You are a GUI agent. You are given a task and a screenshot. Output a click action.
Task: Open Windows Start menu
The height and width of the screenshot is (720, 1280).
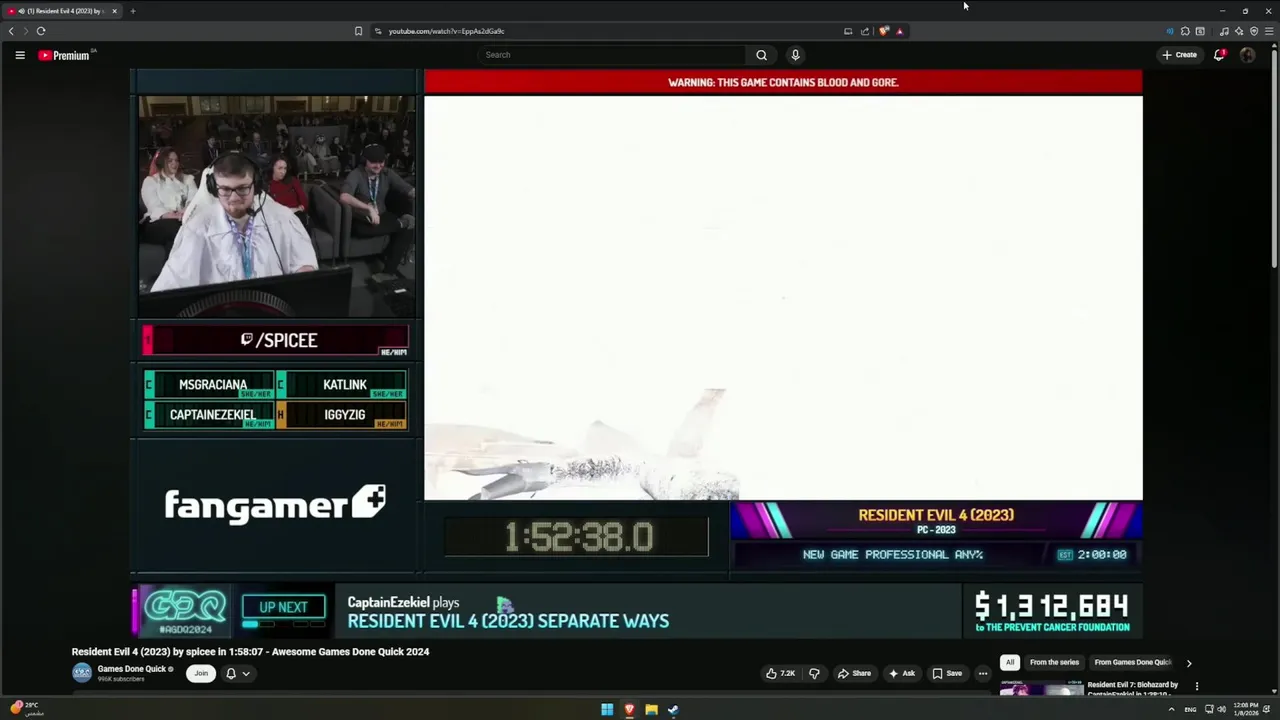click(x=607, y=710)
